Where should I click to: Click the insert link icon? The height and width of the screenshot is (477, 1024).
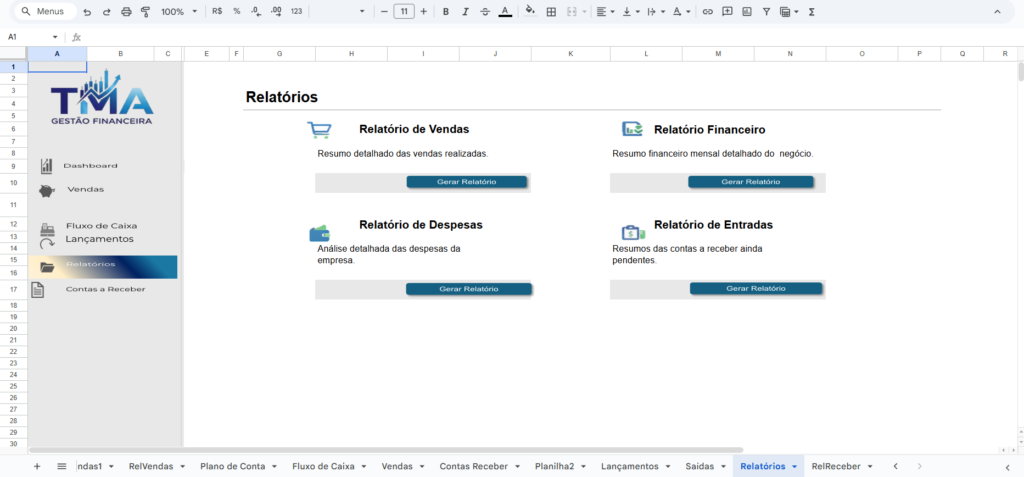[708, 12]
